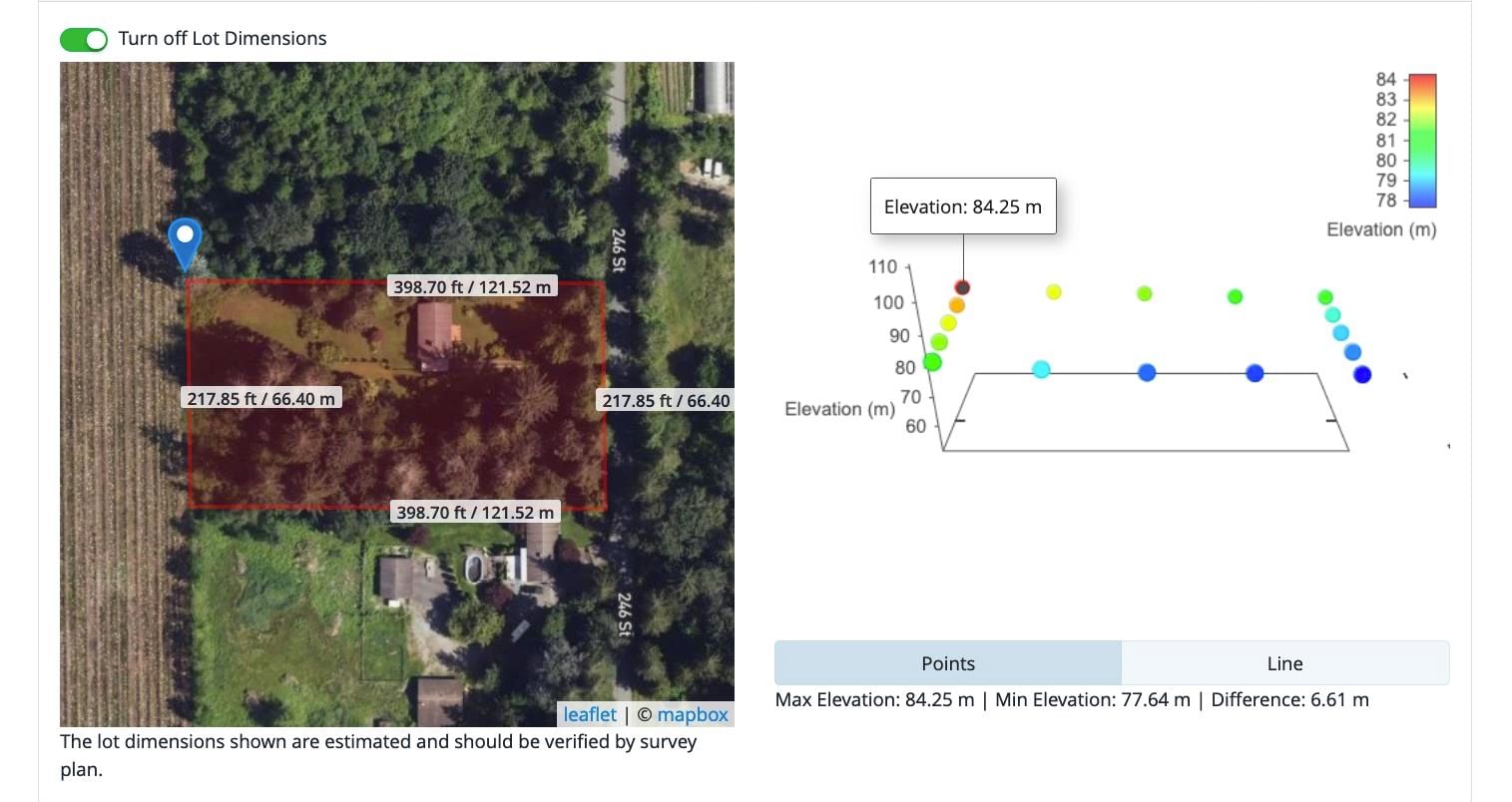Click the "Turn off Lot Dimensions" label
Screen dimensions: 1512x802
(x=223, y=39)
